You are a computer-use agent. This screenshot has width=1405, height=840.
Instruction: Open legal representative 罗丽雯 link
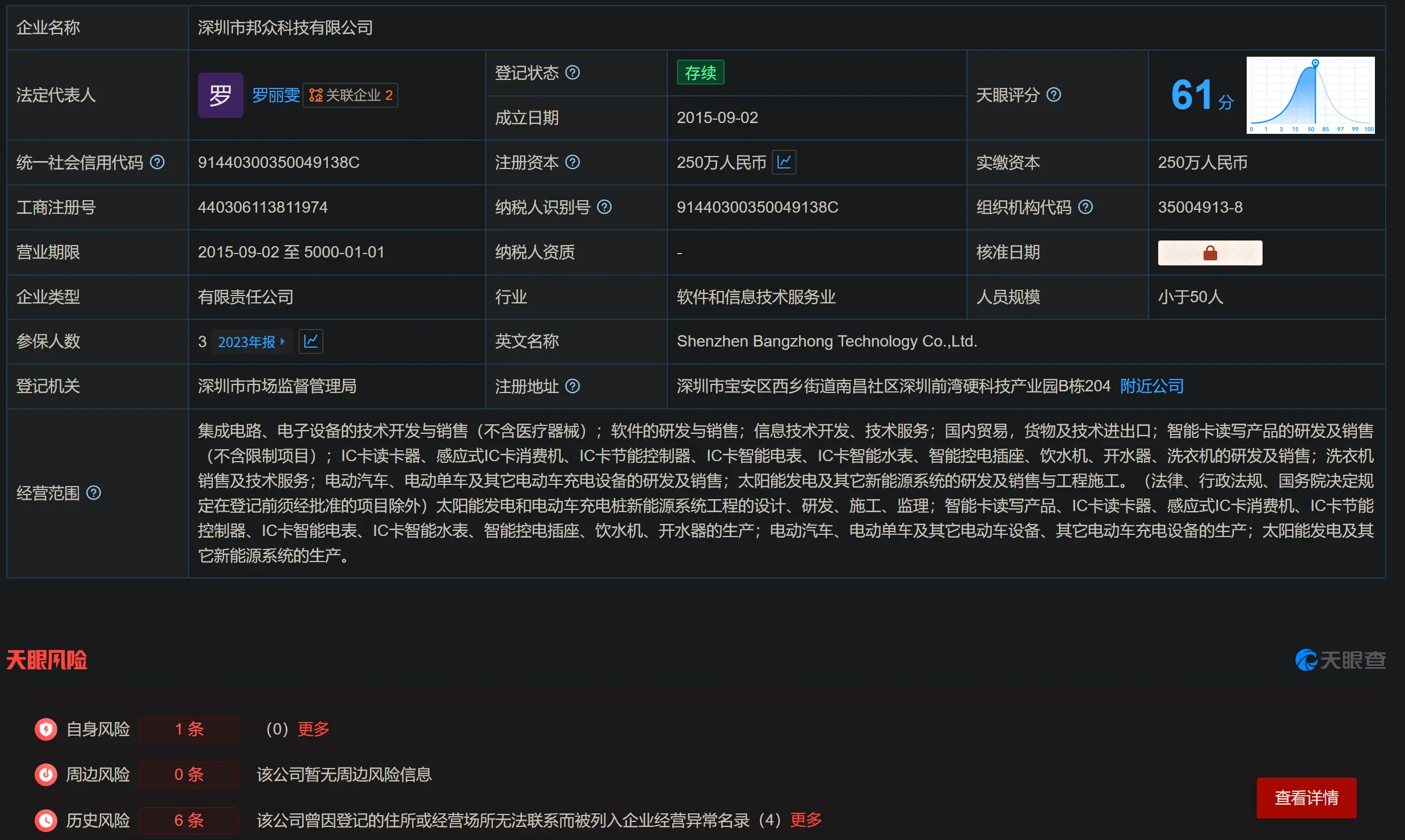276,95
